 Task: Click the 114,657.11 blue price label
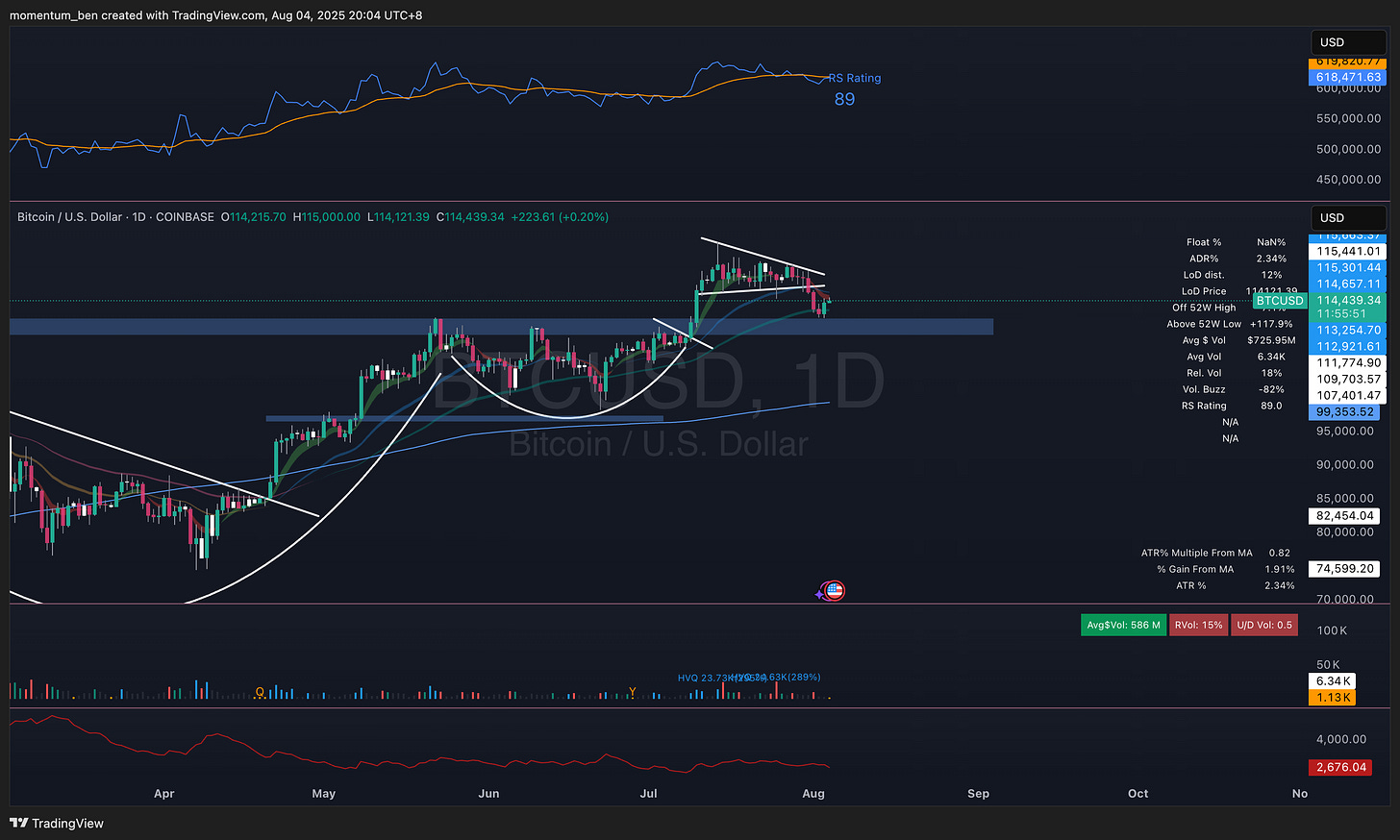1348,284
